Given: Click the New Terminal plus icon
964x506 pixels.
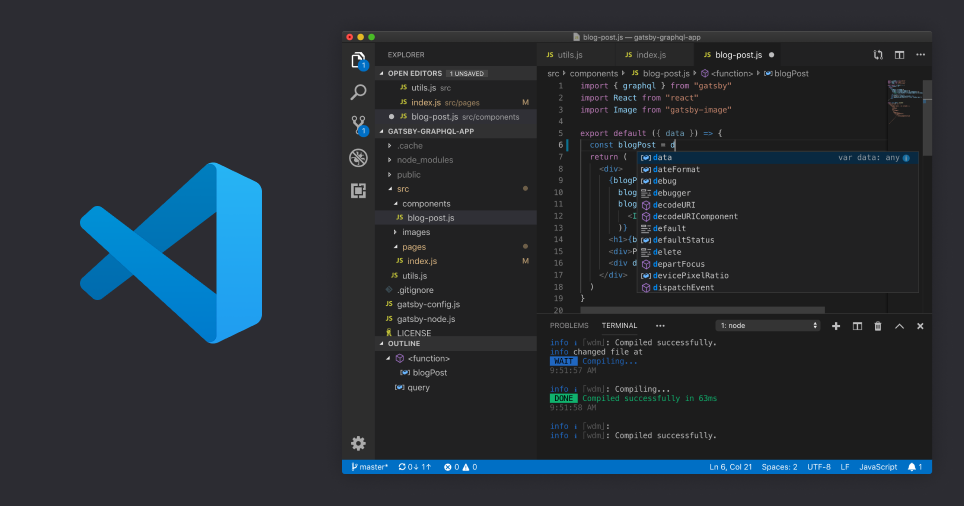Looking at the screenshot, I should tap(836, 326).
